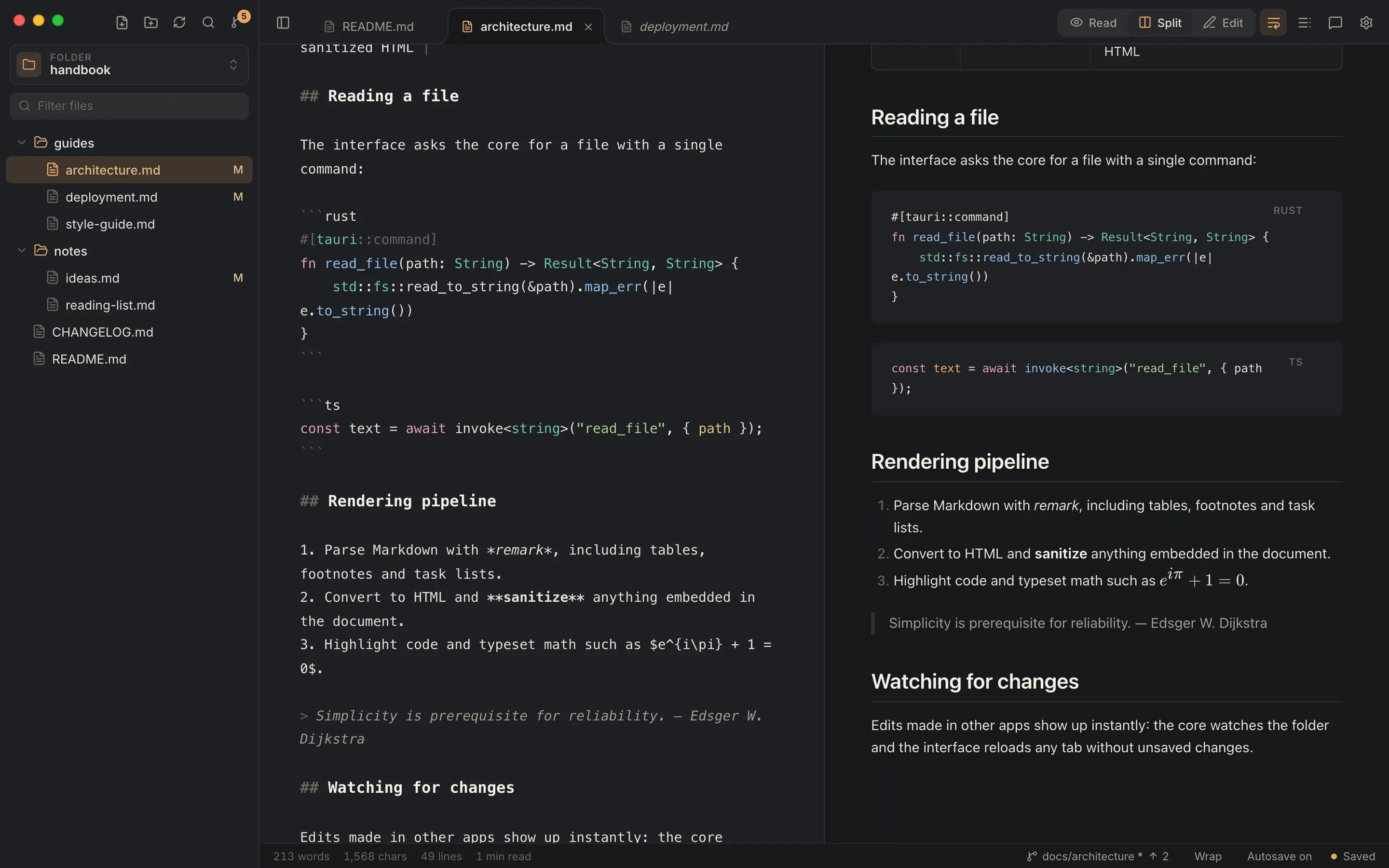Open search with the magnifier icon
Image resolution: width=1389 pixels, height=868 pixels.
208,23
